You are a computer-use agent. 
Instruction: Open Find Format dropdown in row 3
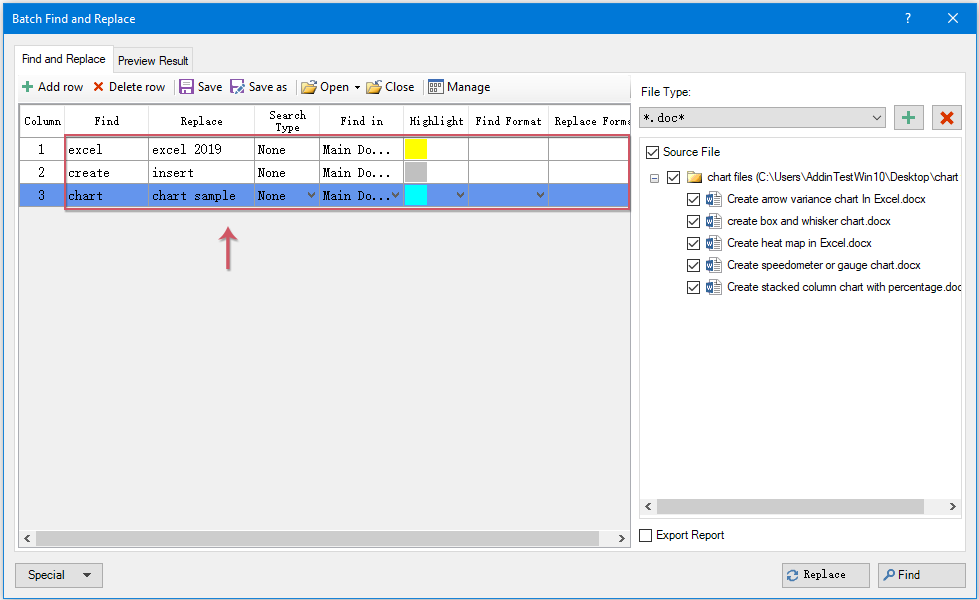click(x=540, y=195)
